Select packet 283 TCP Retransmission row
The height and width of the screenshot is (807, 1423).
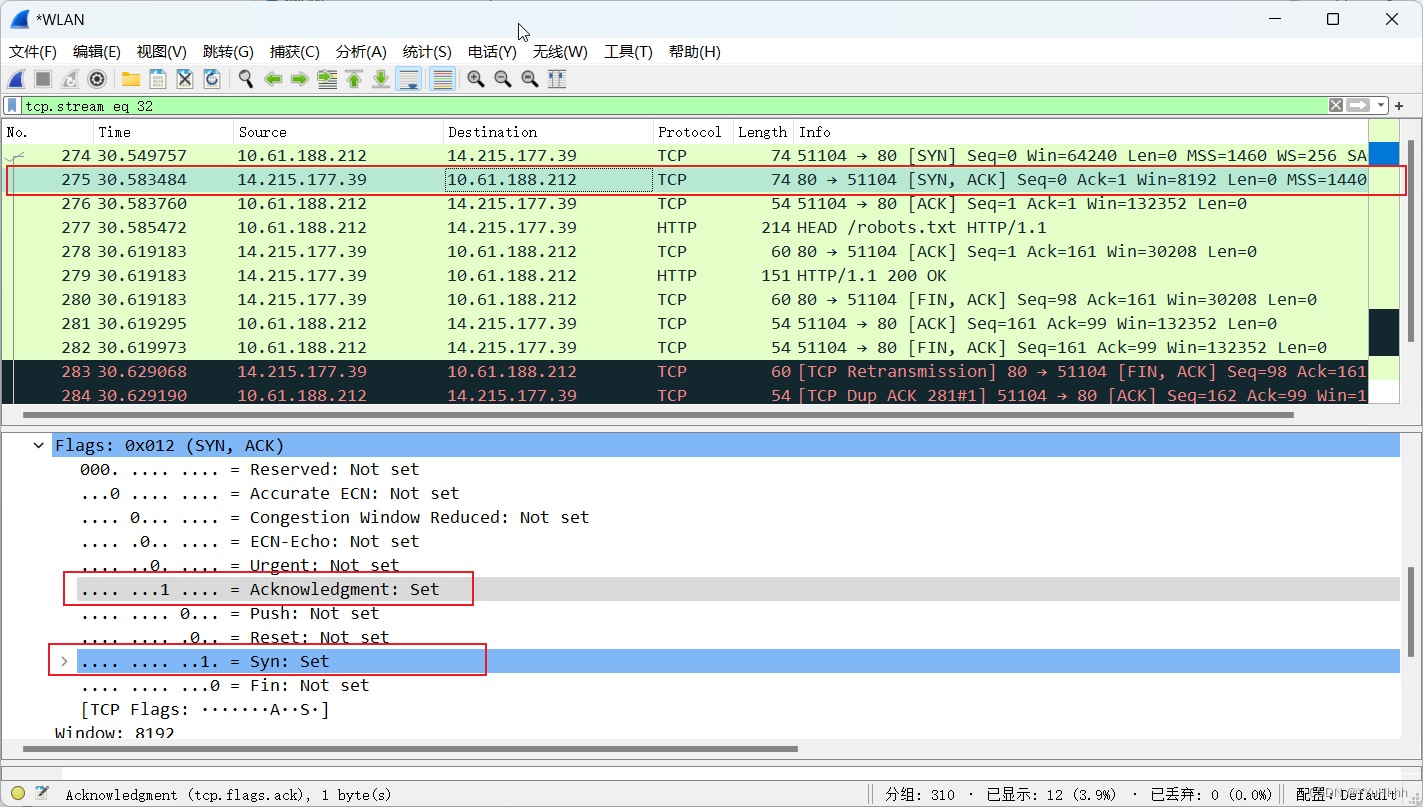click(685, 372)
